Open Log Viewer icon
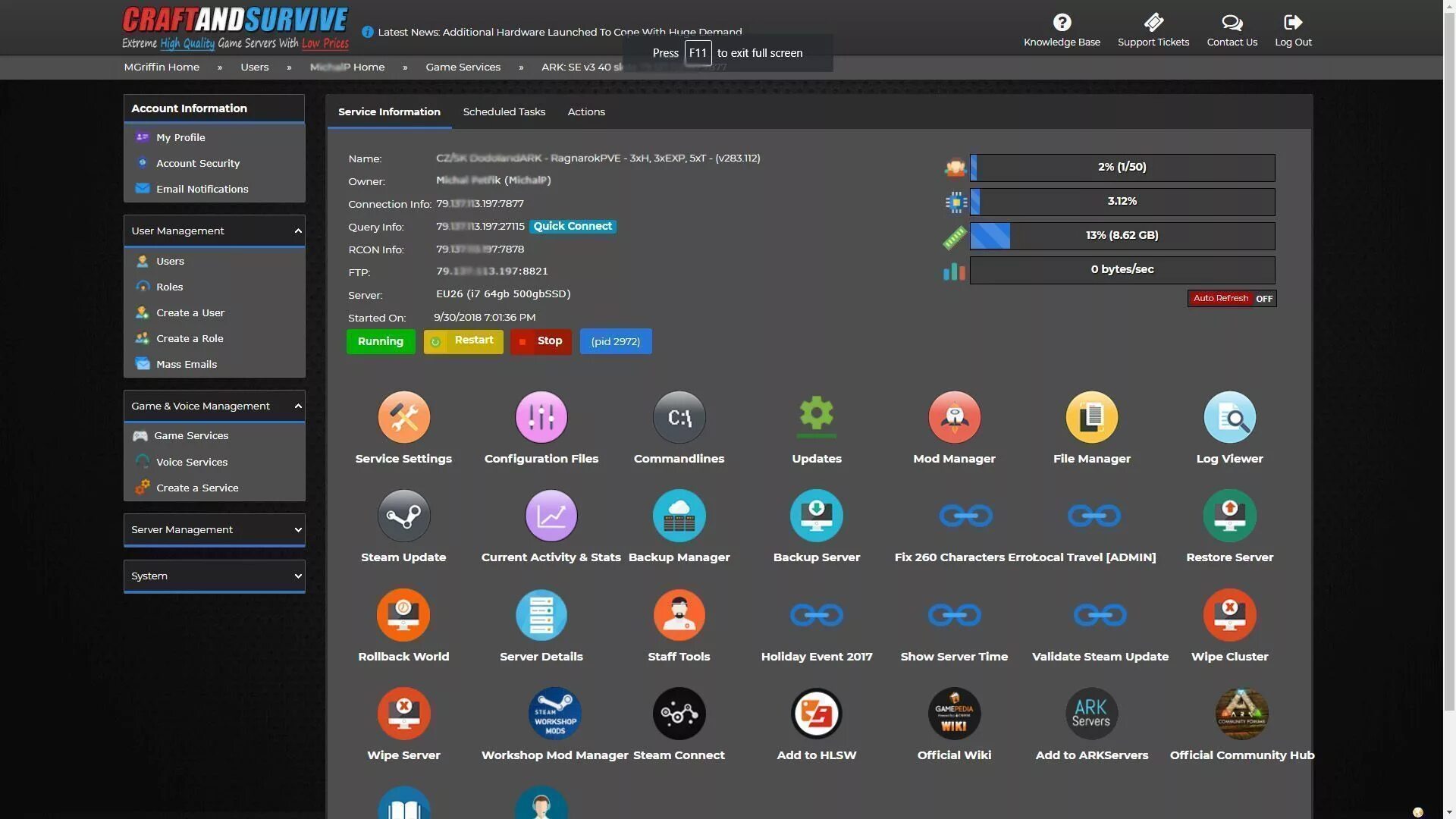The width and height of the screenshot is (1456, 819). coord(1229,417)
